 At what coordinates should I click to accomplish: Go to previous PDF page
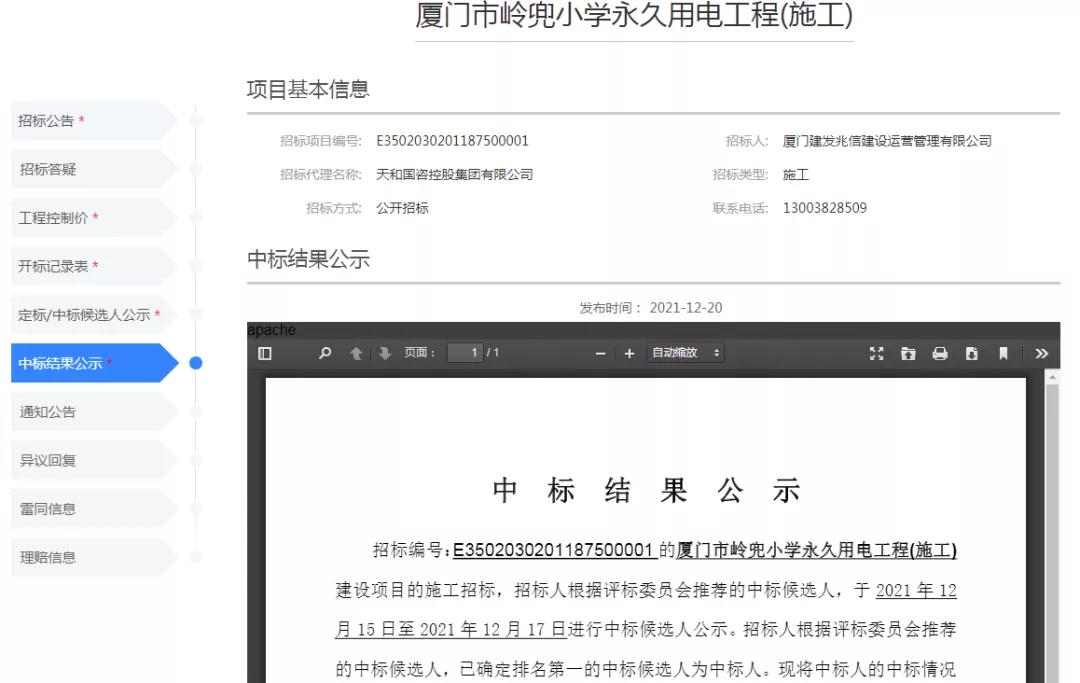(355, 353)
